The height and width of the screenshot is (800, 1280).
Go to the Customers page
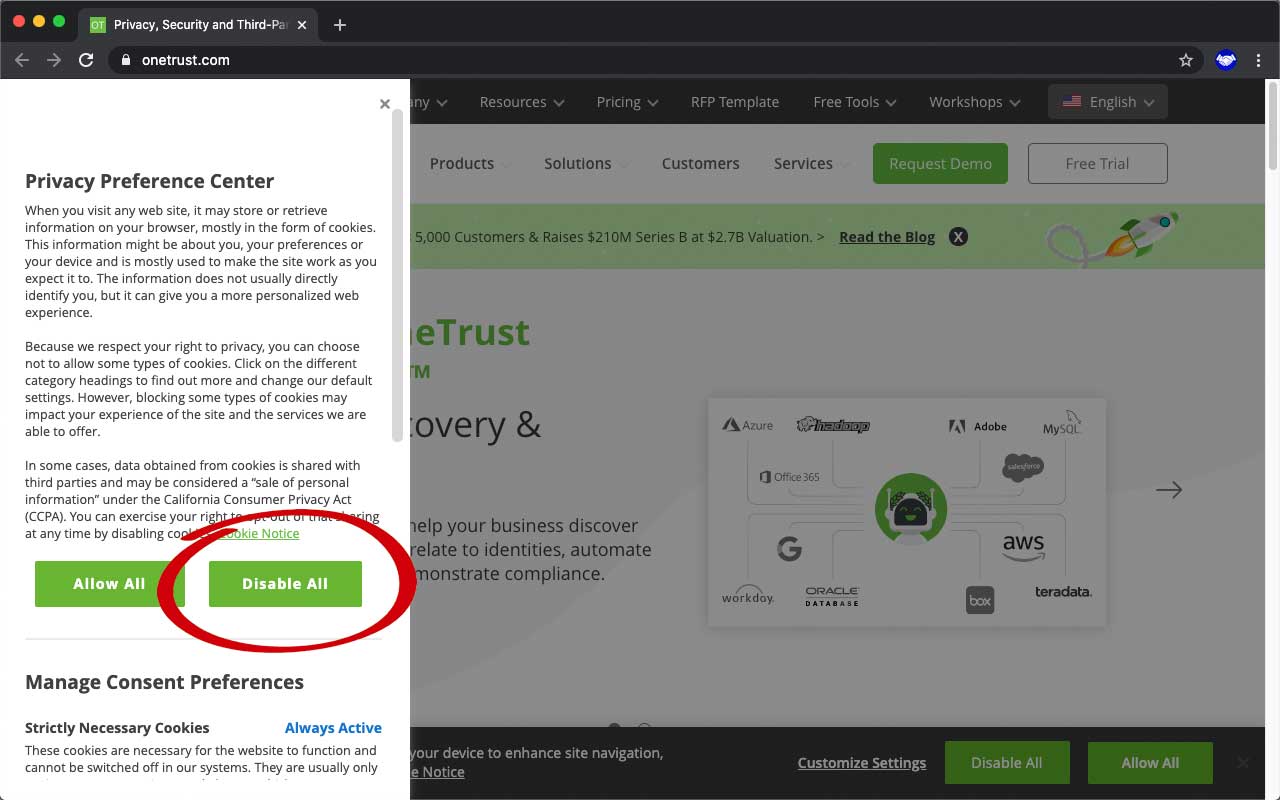pyautogui.click(x=701, y=164)
